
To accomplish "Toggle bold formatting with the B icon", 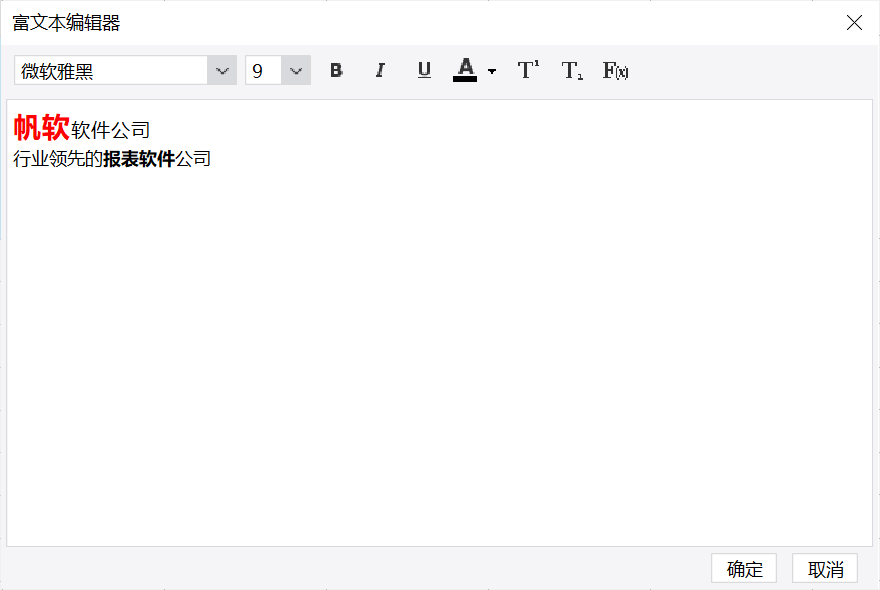I will [336, 70].
